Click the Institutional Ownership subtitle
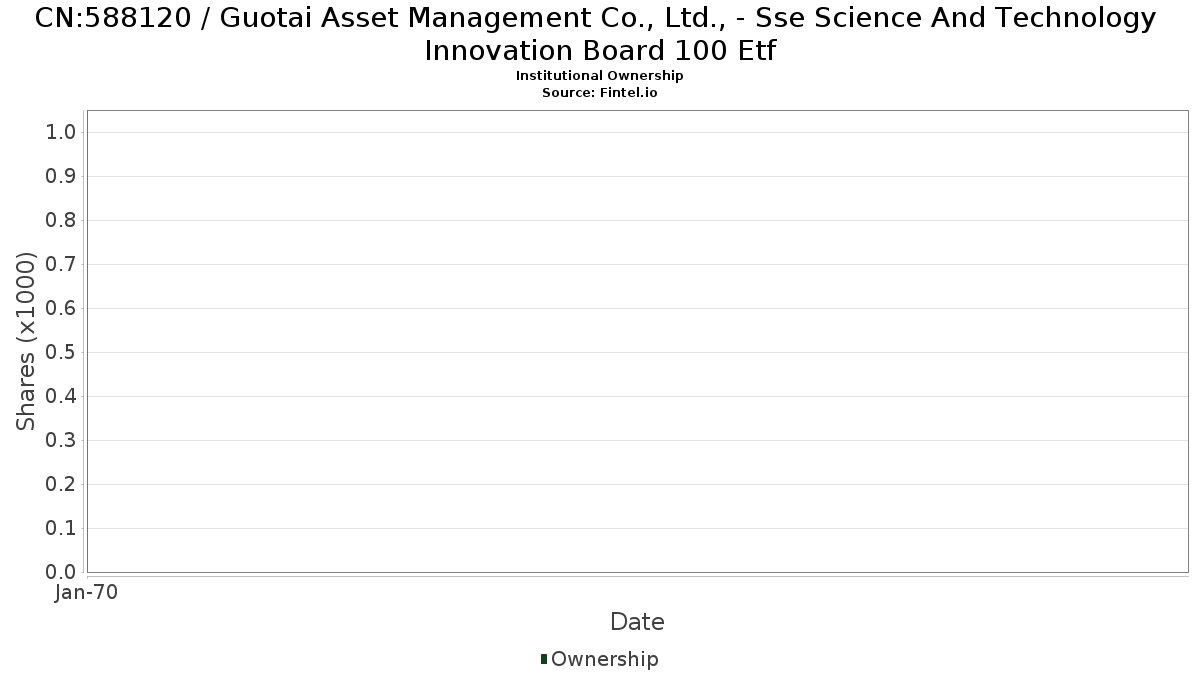1200x675 pixels. point(599,76)
